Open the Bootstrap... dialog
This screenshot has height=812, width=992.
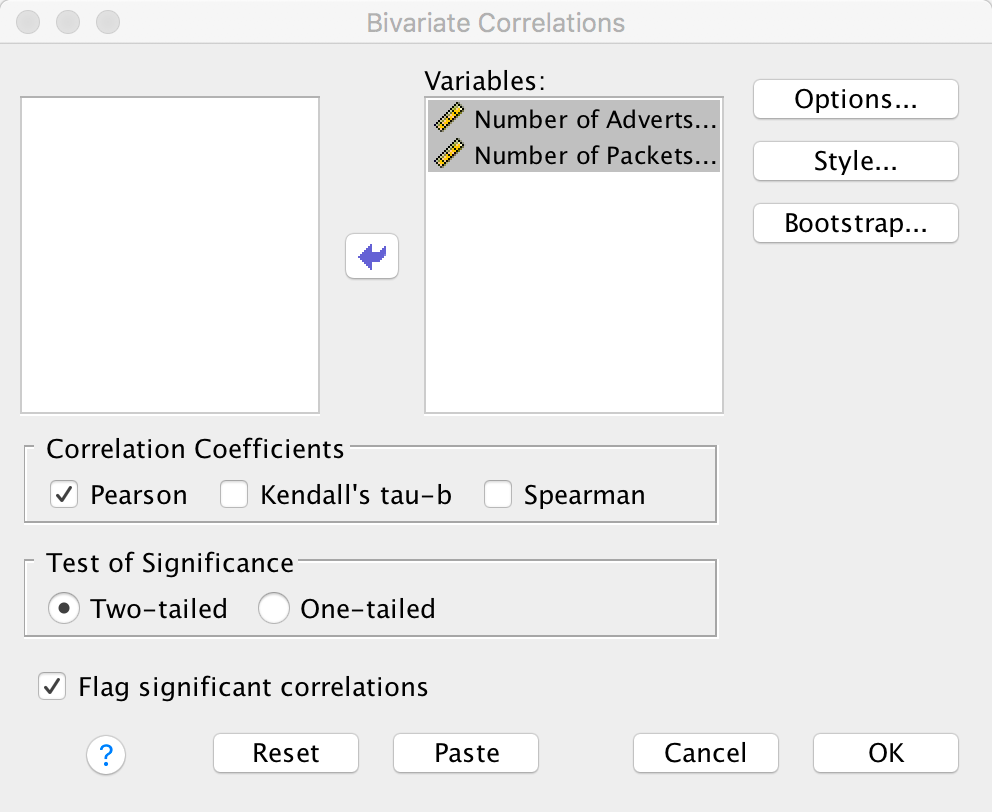[x=855, y=224]
